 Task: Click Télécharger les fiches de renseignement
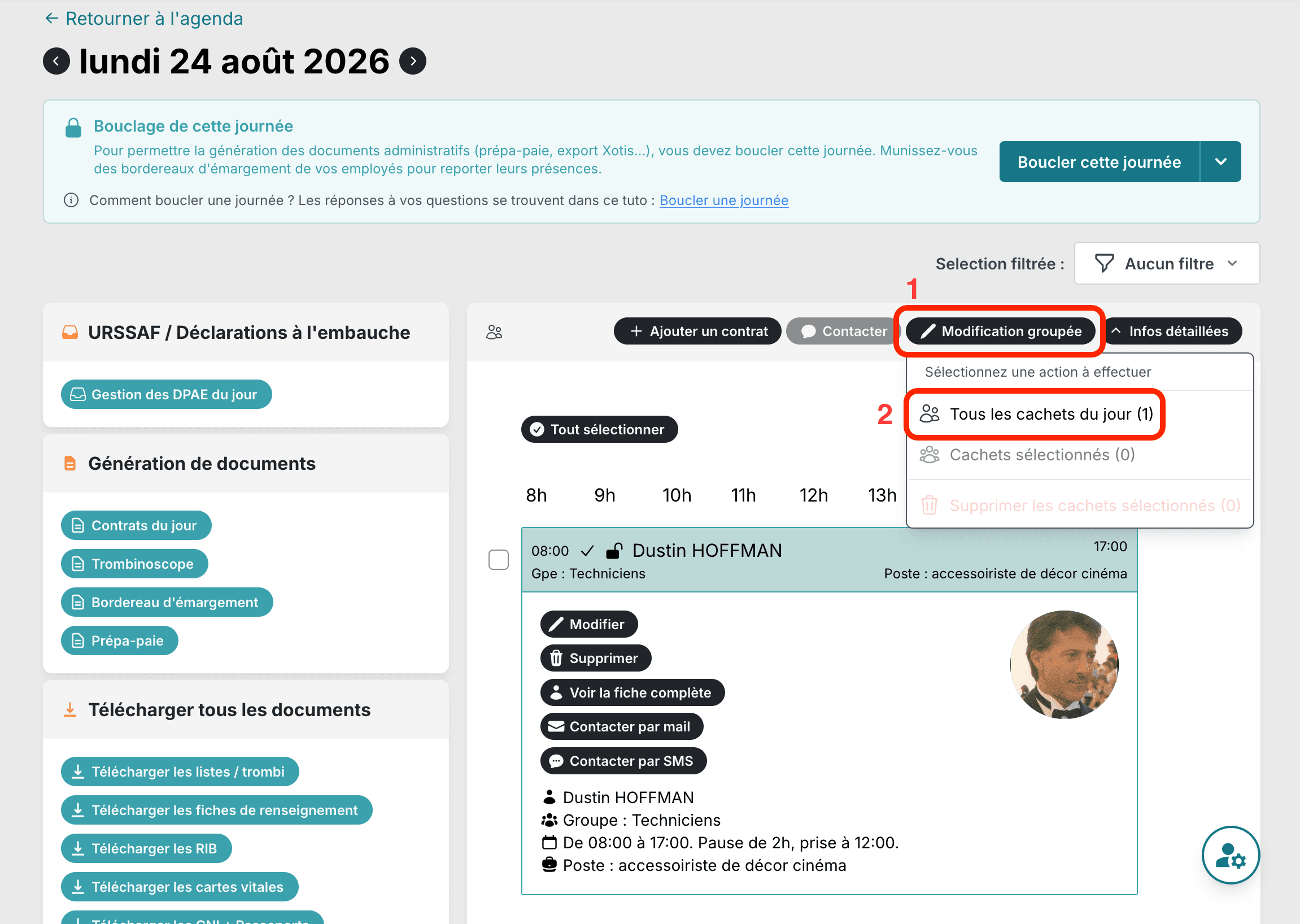[217, 810]
